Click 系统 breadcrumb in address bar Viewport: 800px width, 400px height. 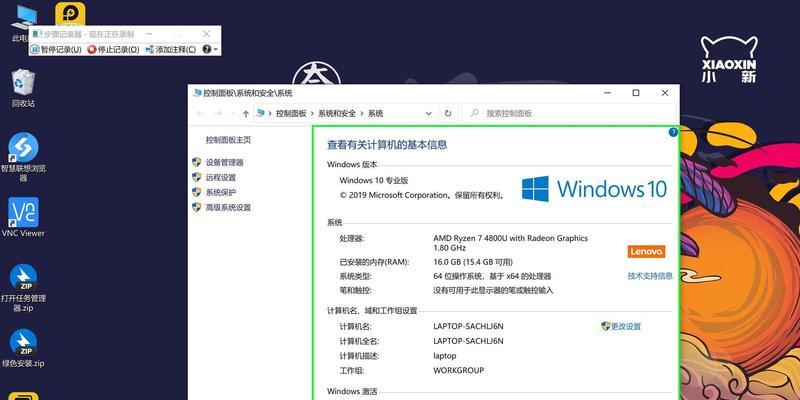pyautogui.click(x=376, y=114)
